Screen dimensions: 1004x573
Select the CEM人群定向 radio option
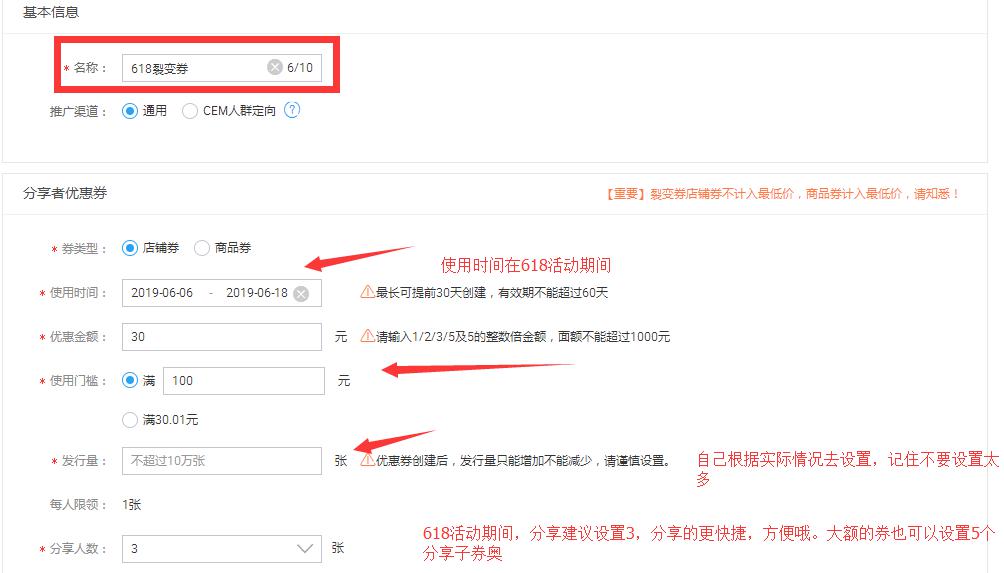(x=190, y=111)
